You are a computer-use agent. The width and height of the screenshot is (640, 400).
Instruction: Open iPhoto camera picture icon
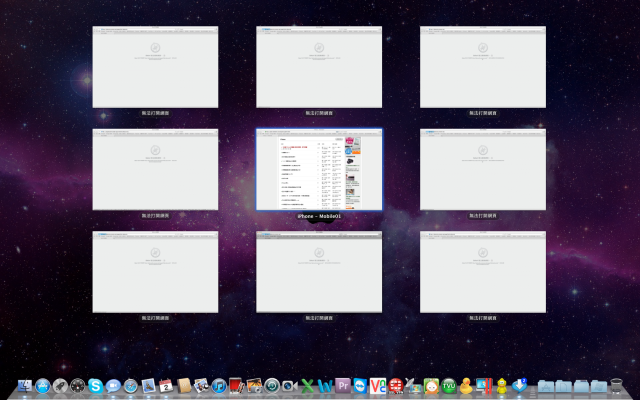[254, 385]
